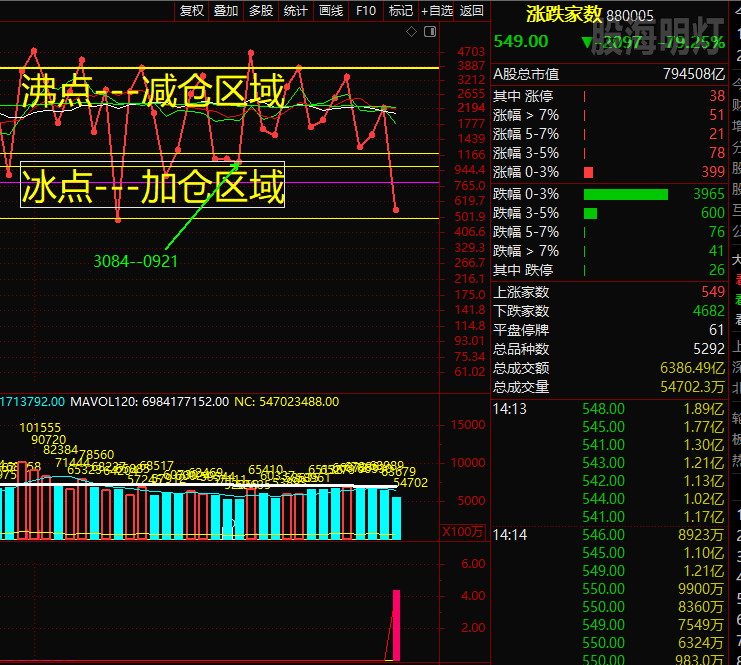Click the 54702 volume label
The image size is (741, 665).
coord(411,483)
